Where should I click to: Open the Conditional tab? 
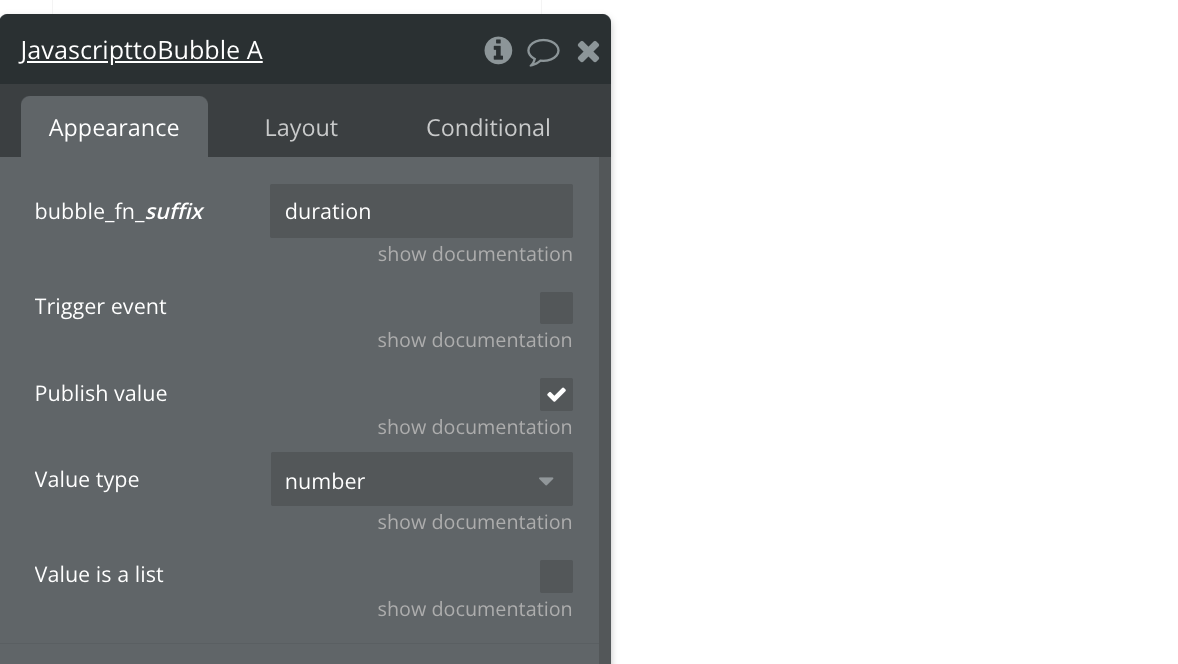(488, 128)
